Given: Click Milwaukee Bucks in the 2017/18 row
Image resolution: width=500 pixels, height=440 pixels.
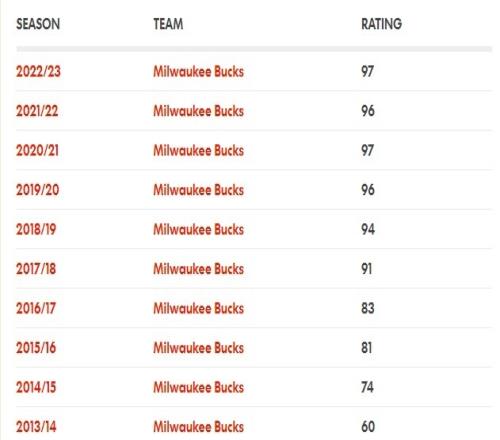Looking at the screenshot, I should pos(198,269).
